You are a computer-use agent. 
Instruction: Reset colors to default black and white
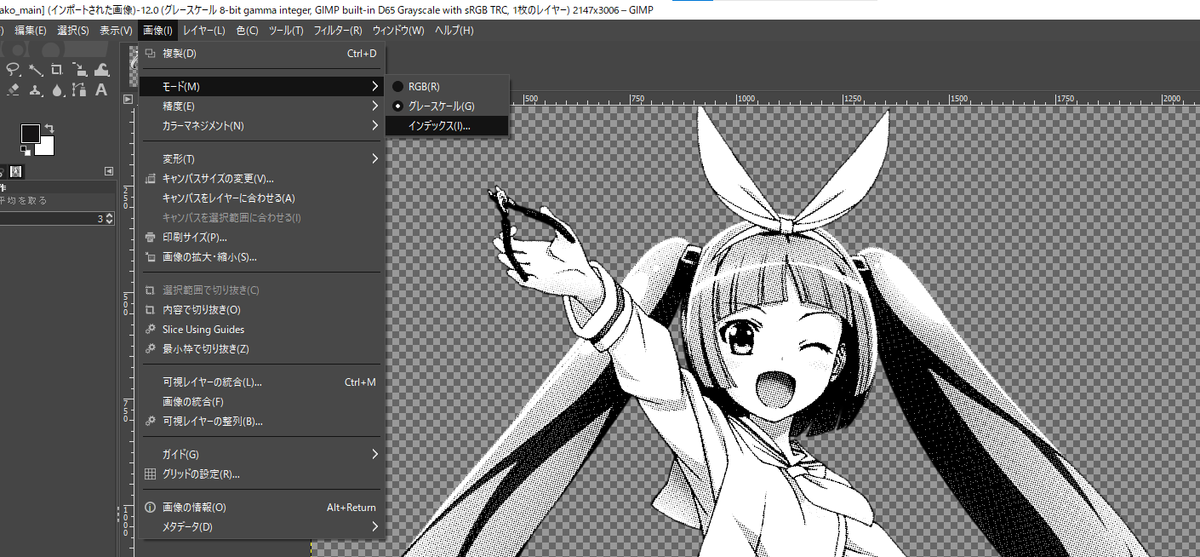pyautogui.click(x=26, y=151)
